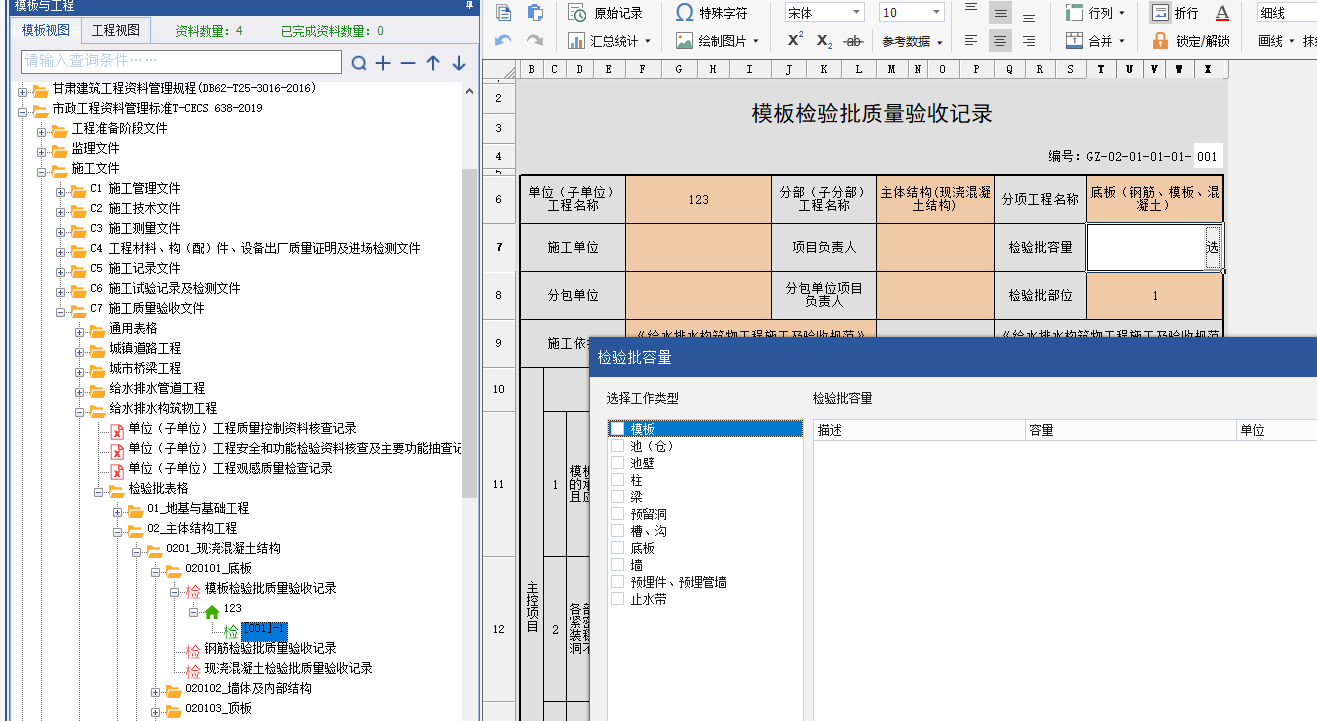
Task: Align text right horizontally
Action: coord(1029,41)
